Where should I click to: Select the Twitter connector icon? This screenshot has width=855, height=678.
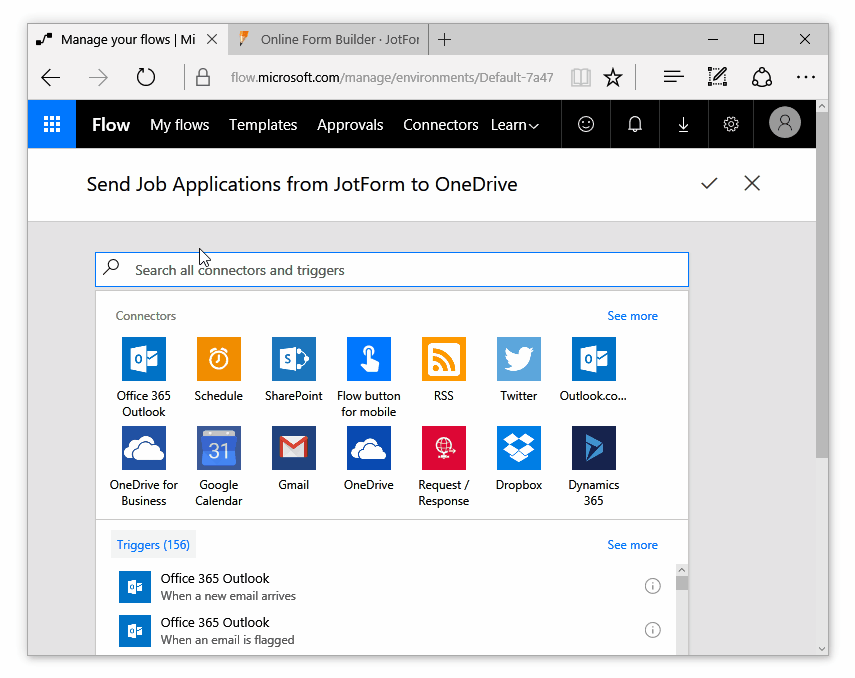tap(518, 359)
